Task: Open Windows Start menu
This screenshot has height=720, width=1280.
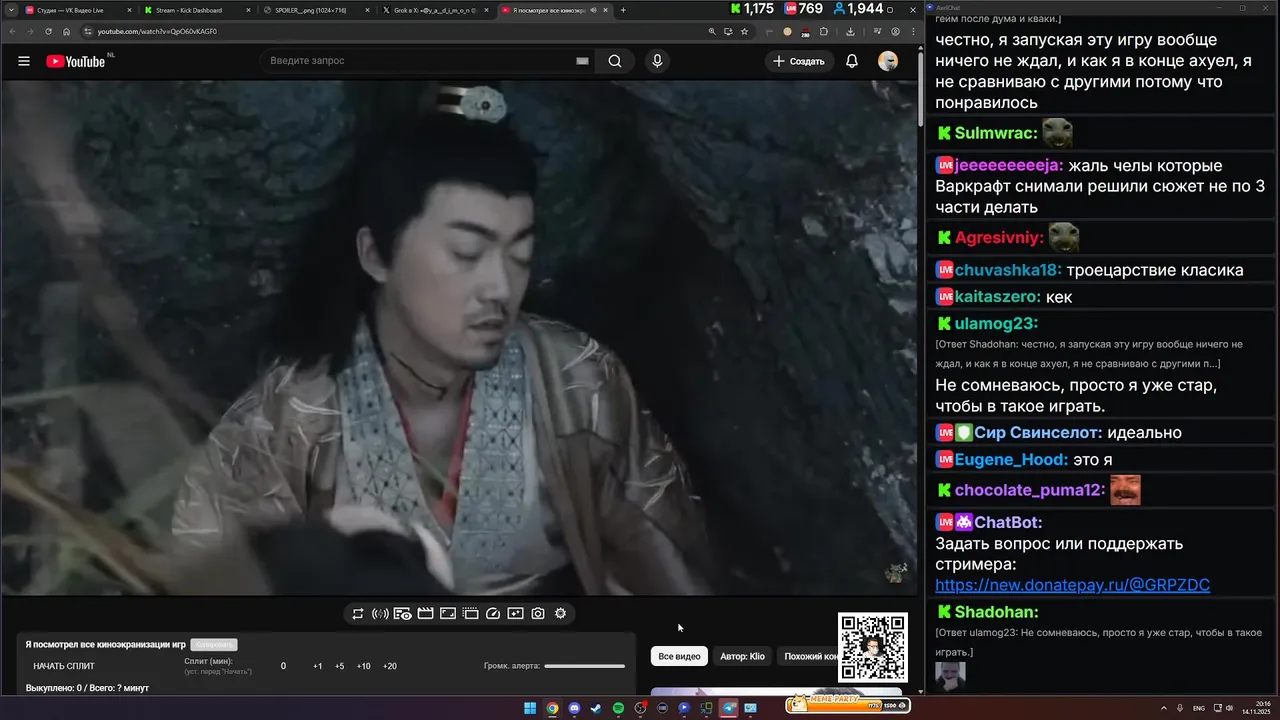Action: click(530, 708)
